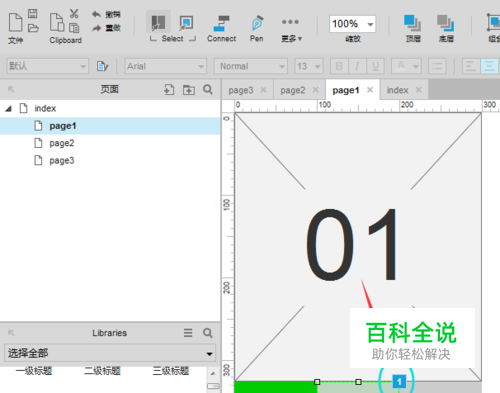
Task: Open the 100% zoom dropdown
Action: tap(370, 24)
